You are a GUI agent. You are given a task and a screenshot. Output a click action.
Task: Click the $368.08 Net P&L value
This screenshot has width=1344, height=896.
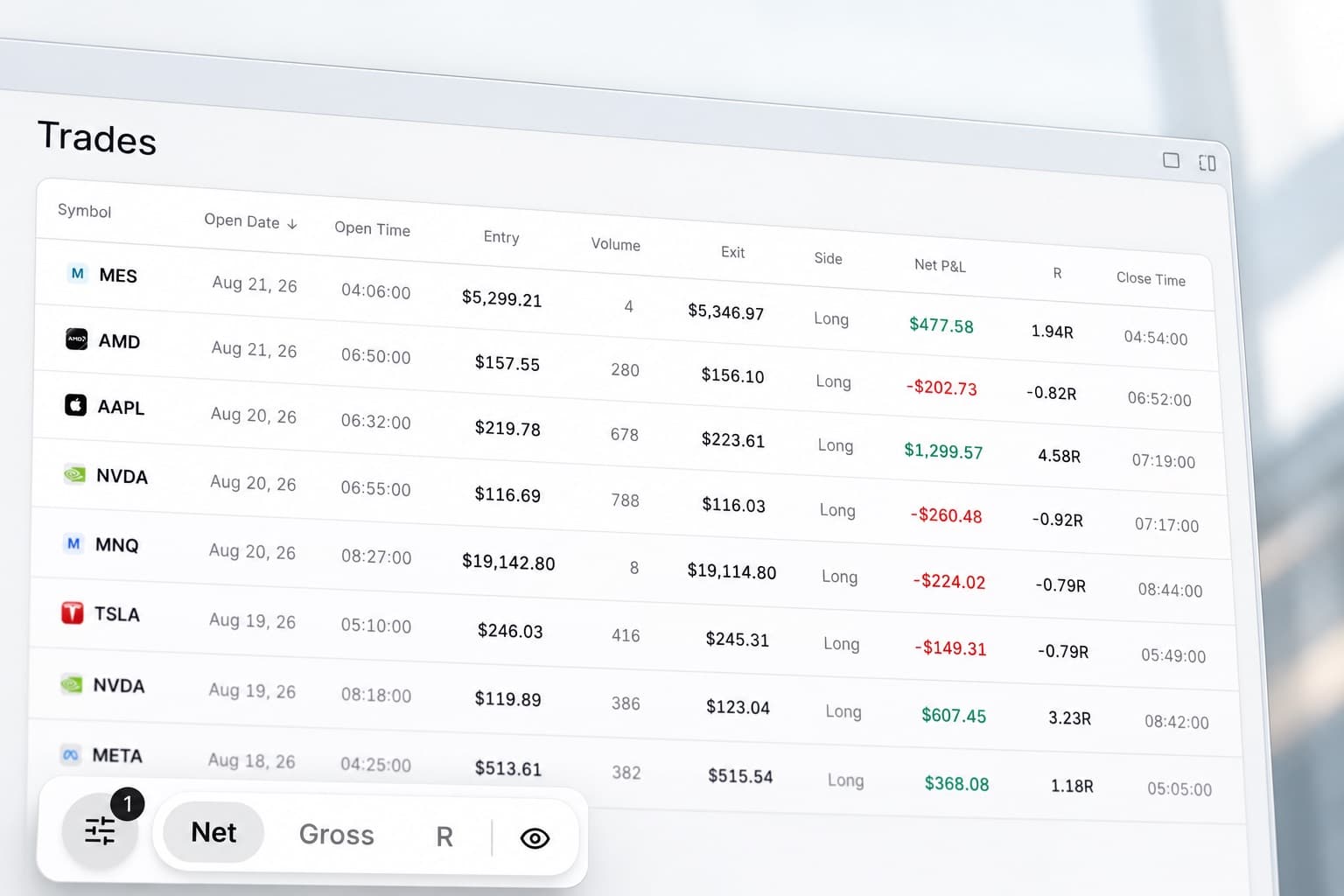point(956,784)
